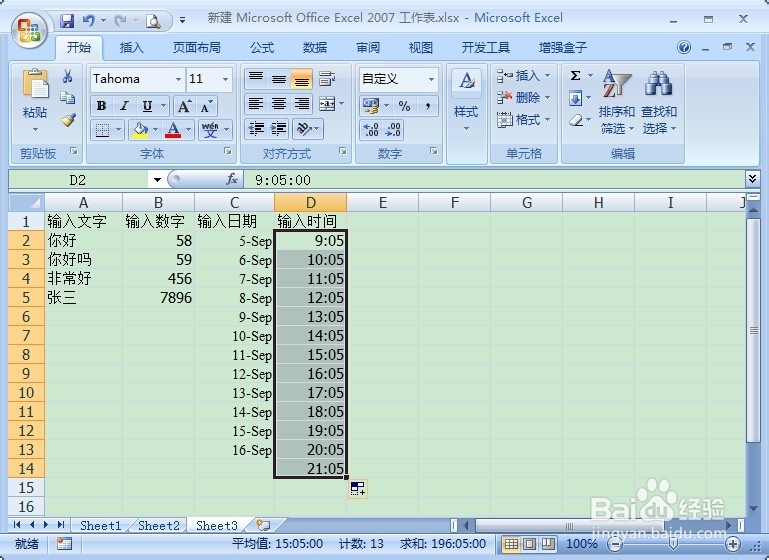Open the borders dropdown arrow
This screenshot has width=769, height=560.
pos(119,130)
